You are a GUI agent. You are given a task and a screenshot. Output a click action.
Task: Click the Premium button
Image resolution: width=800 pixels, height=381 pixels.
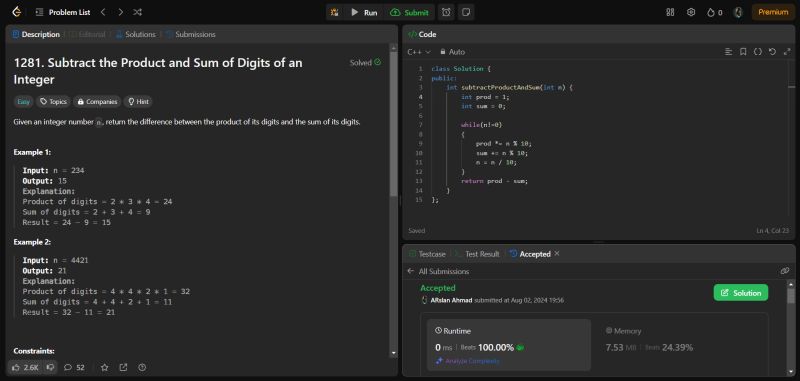[773, 12]
